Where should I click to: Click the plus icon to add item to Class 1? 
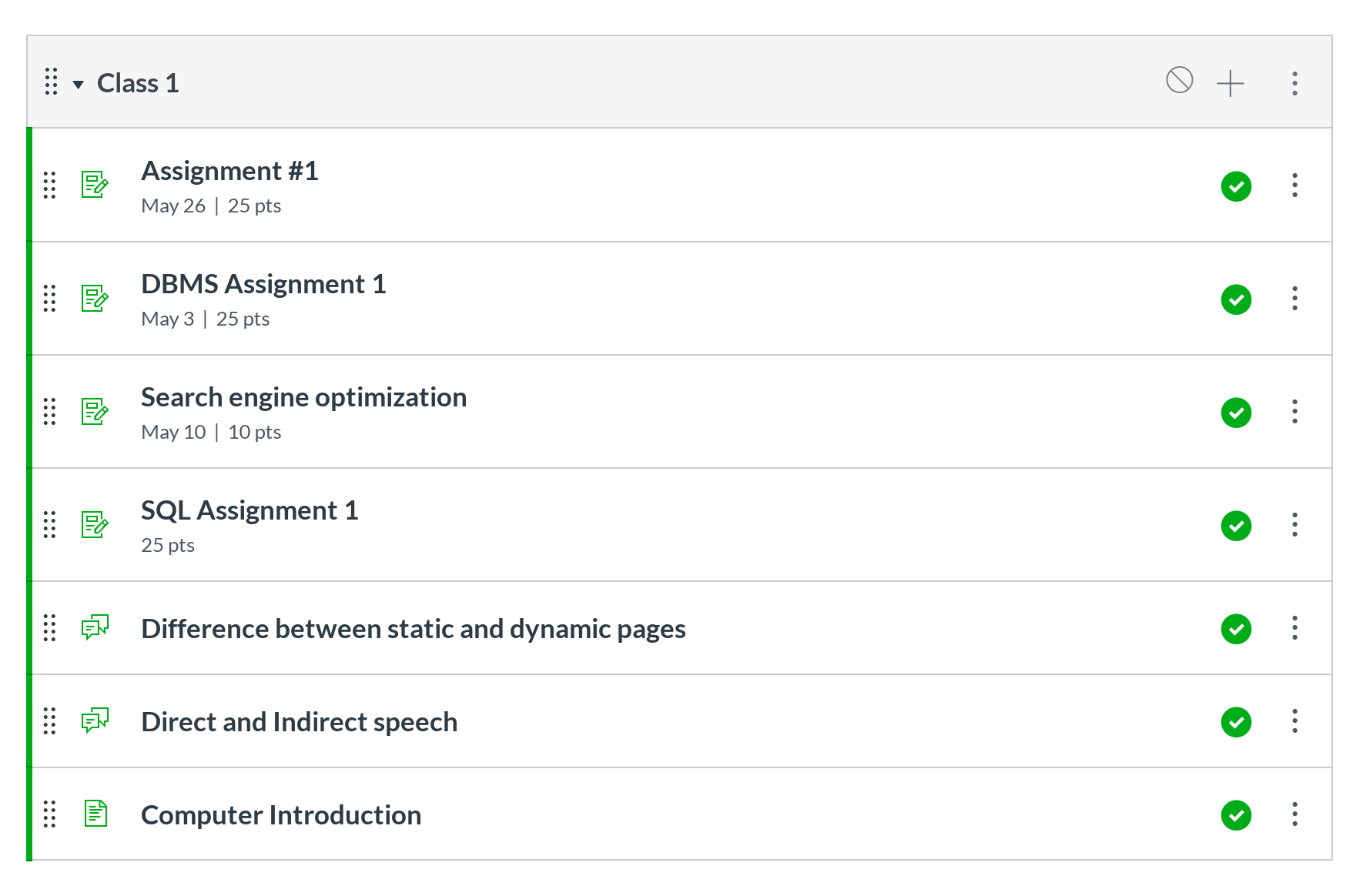(1230, 83)
